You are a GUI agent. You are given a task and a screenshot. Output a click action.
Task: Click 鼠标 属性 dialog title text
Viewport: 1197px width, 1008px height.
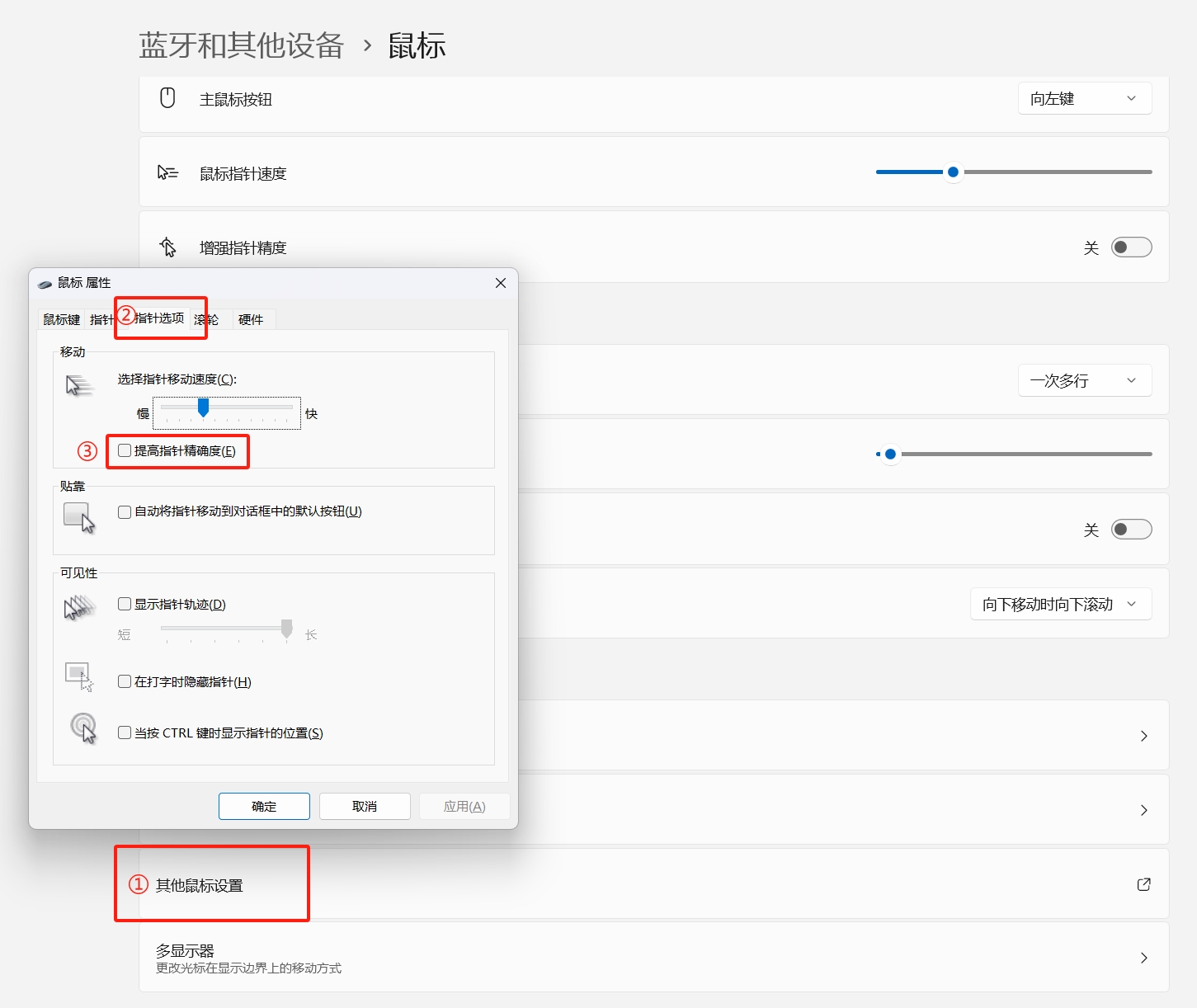[x=84, y=283]
